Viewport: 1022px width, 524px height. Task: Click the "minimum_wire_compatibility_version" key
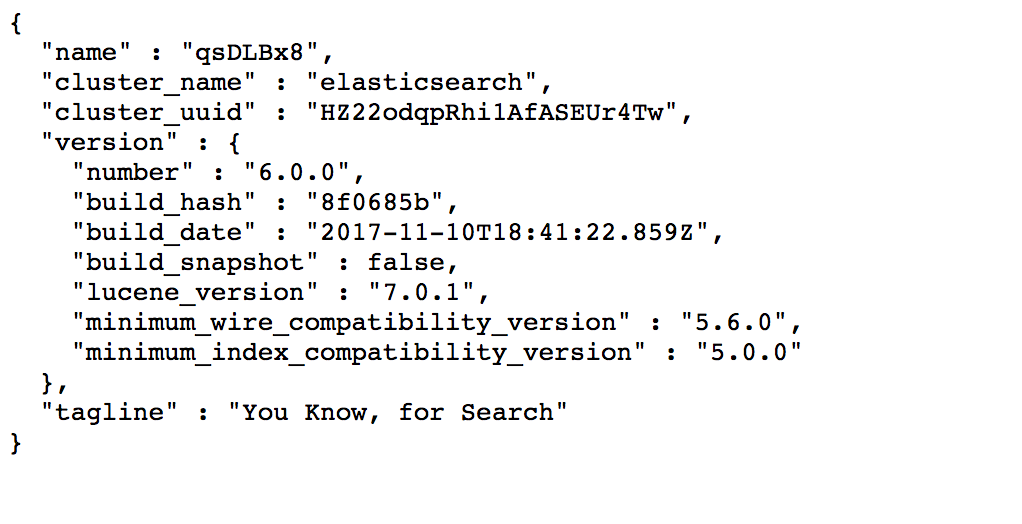(x=351, y=322)
